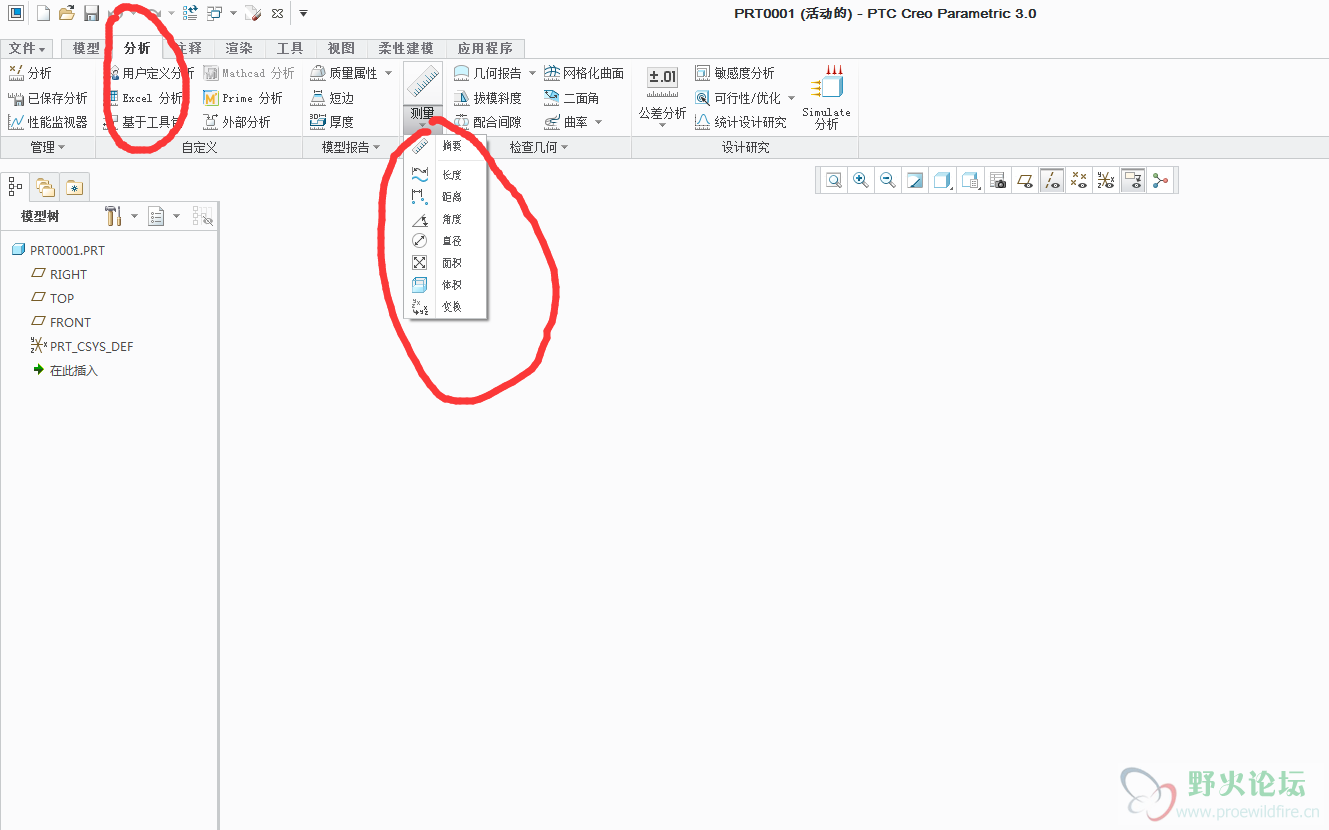Select the RIGHT datum plane in model tree

click(x=59, y=274)
